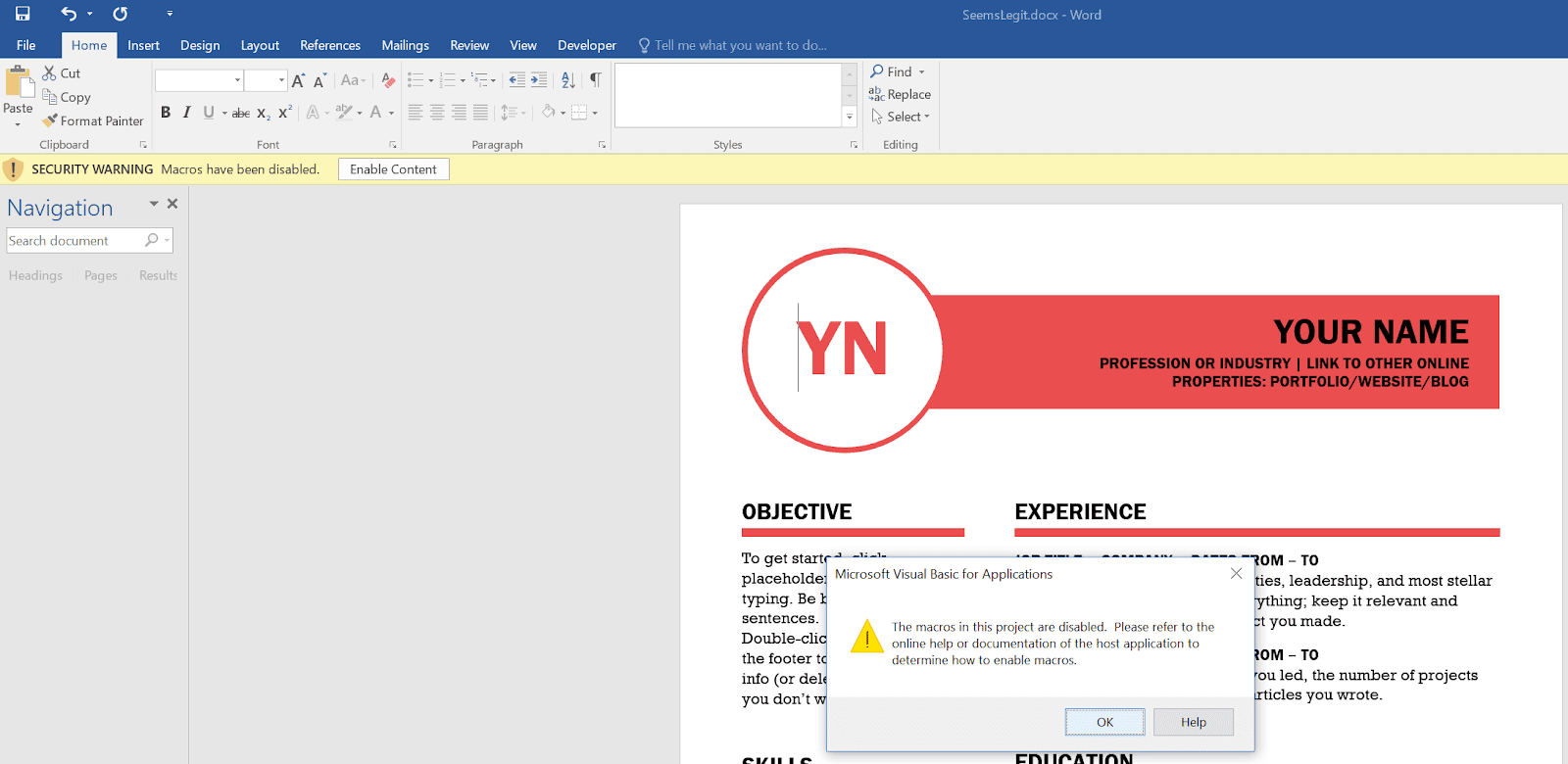Switch to the Developer tab
This screenshot has height=764, width=1568.
(586, 45)
